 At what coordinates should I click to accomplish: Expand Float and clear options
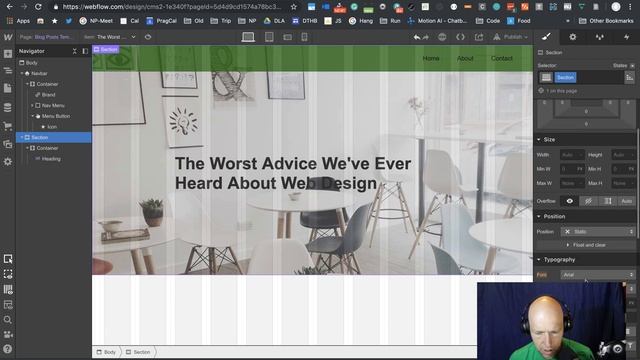pyautogui.click(x=586, y=245)
